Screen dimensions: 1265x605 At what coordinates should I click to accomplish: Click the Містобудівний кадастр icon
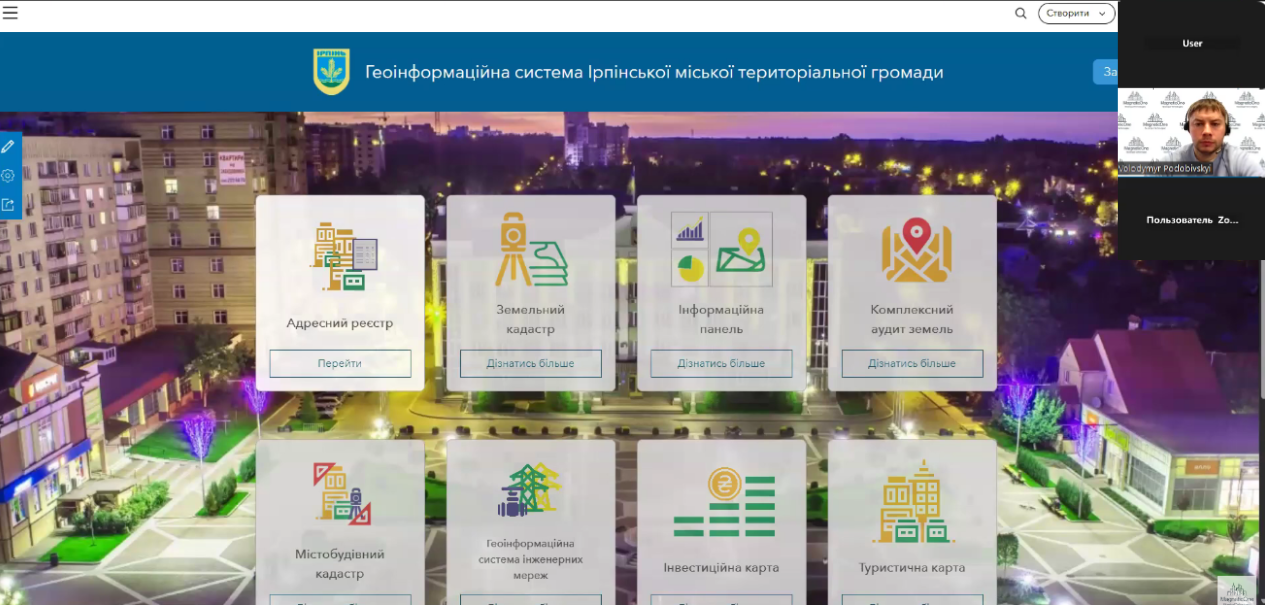pyautogui.click(x=341, y=493)
